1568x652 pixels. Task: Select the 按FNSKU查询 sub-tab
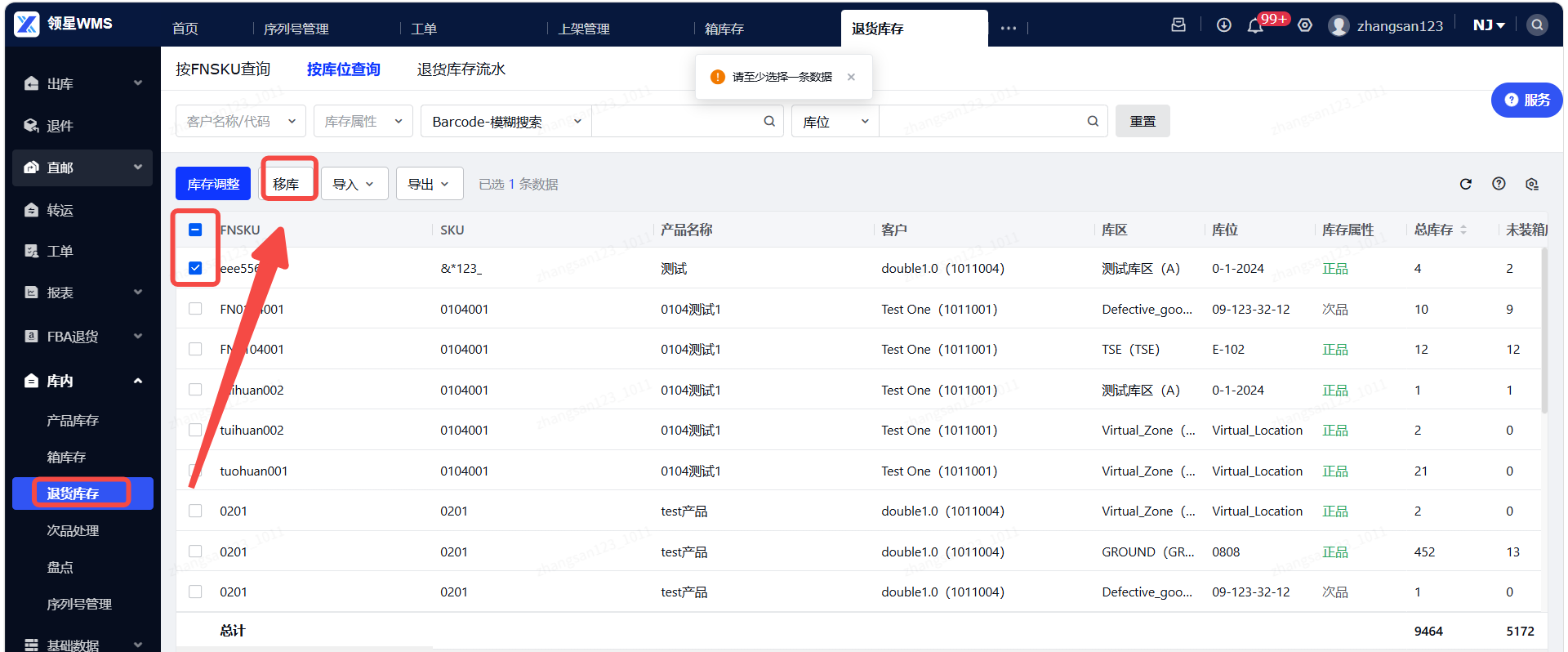(x=223, y=69)
